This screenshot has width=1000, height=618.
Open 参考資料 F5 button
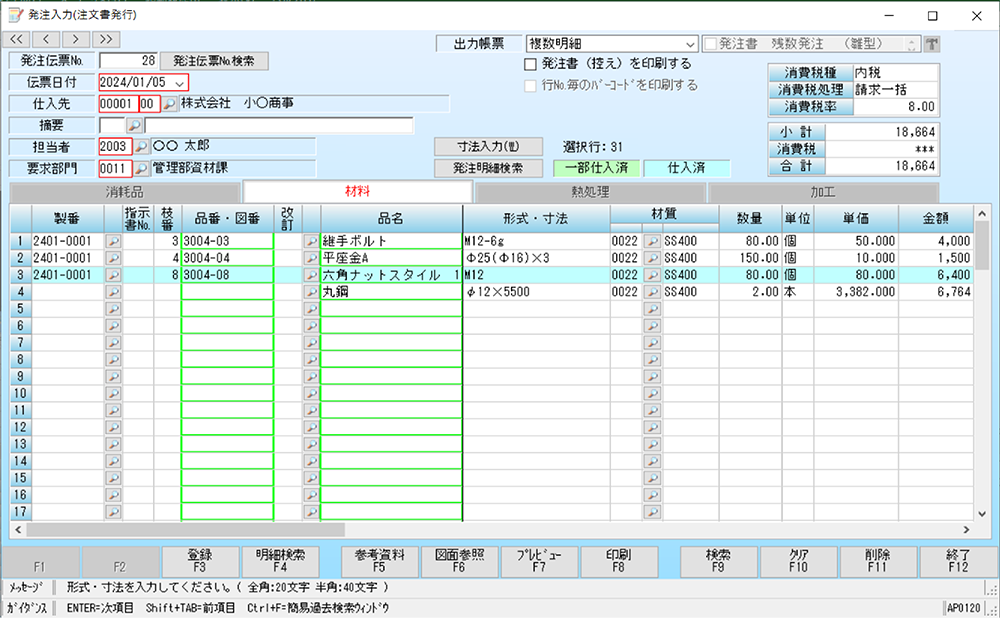tap(379, 561)
